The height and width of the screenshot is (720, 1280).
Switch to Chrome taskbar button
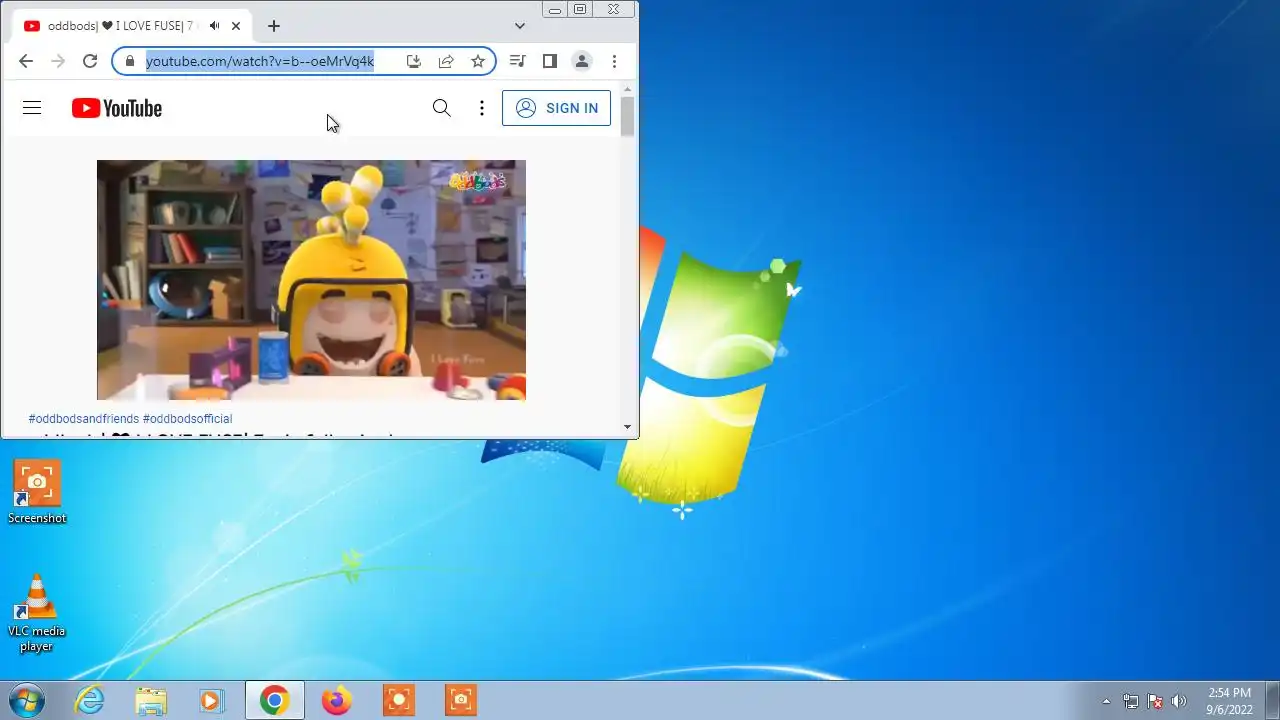tap(274, 700)
